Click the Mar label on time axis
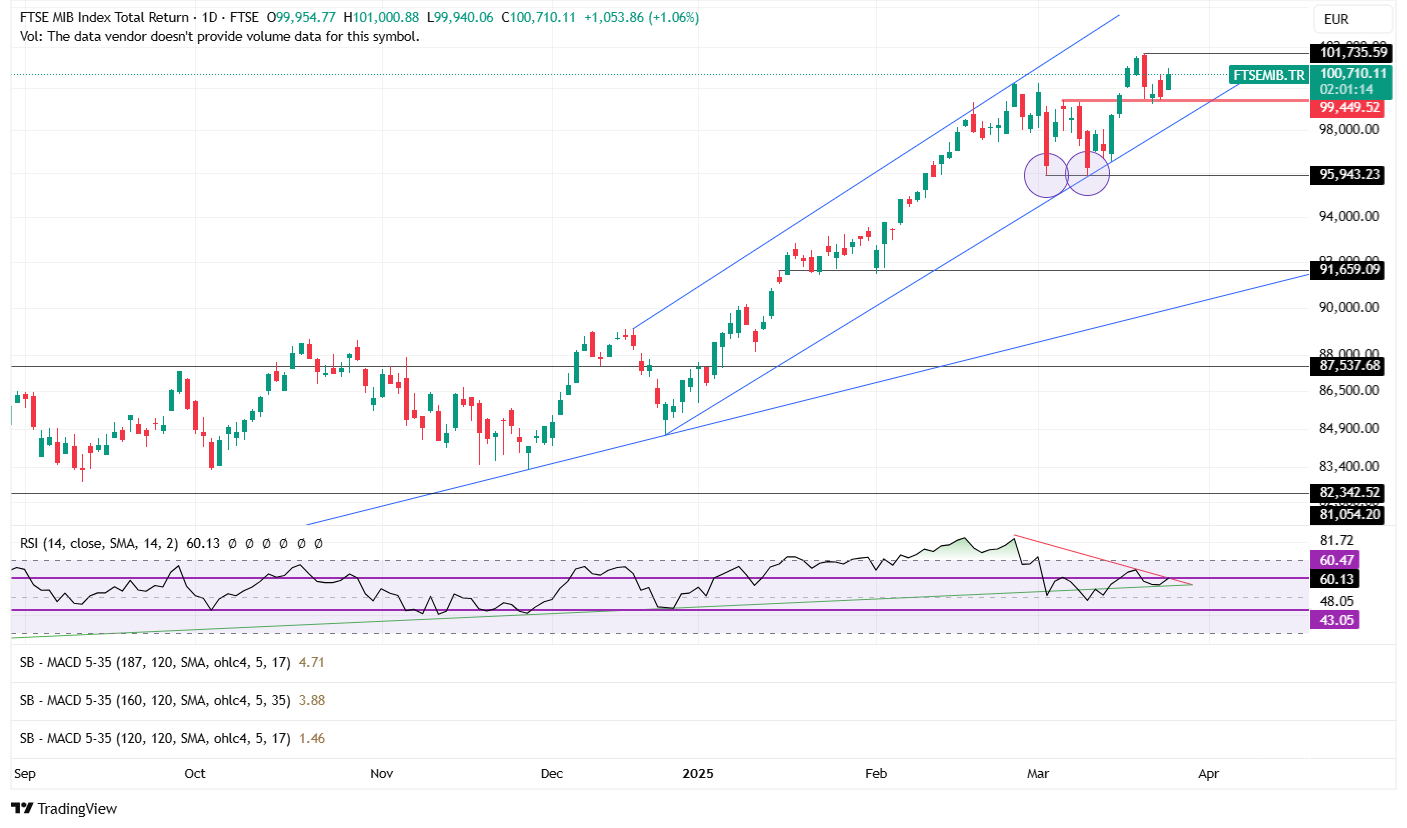Image resolution: width=1407 pixels, height=828 pixels. click(1039, 774)
